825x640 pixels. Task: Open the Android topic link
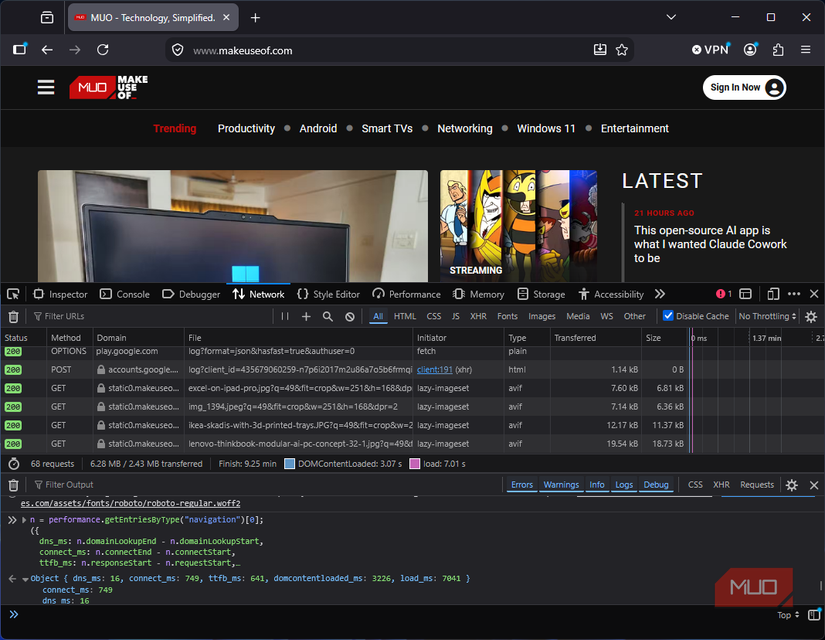(318, 128)
